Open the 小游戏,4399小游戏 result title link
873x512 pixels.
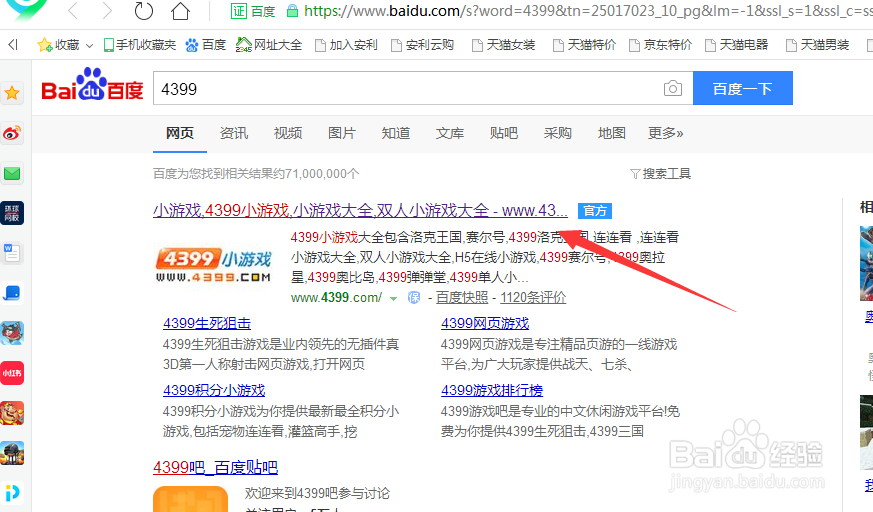pyautogui.click(x=360, y=210)
